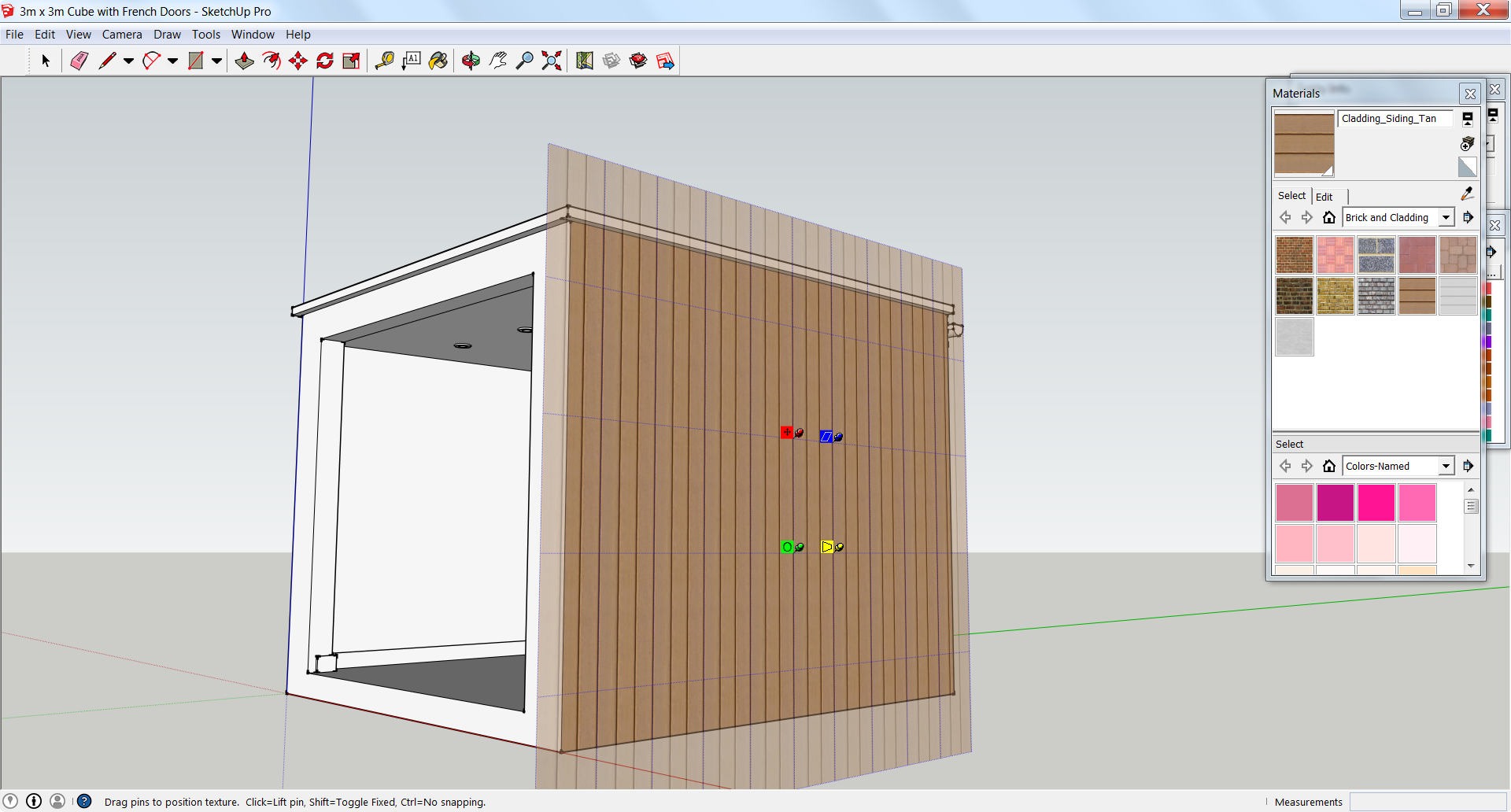Click the Cladding_Siding_Tan name field
Screen dimensions: 1511x812
[1395, 119]
